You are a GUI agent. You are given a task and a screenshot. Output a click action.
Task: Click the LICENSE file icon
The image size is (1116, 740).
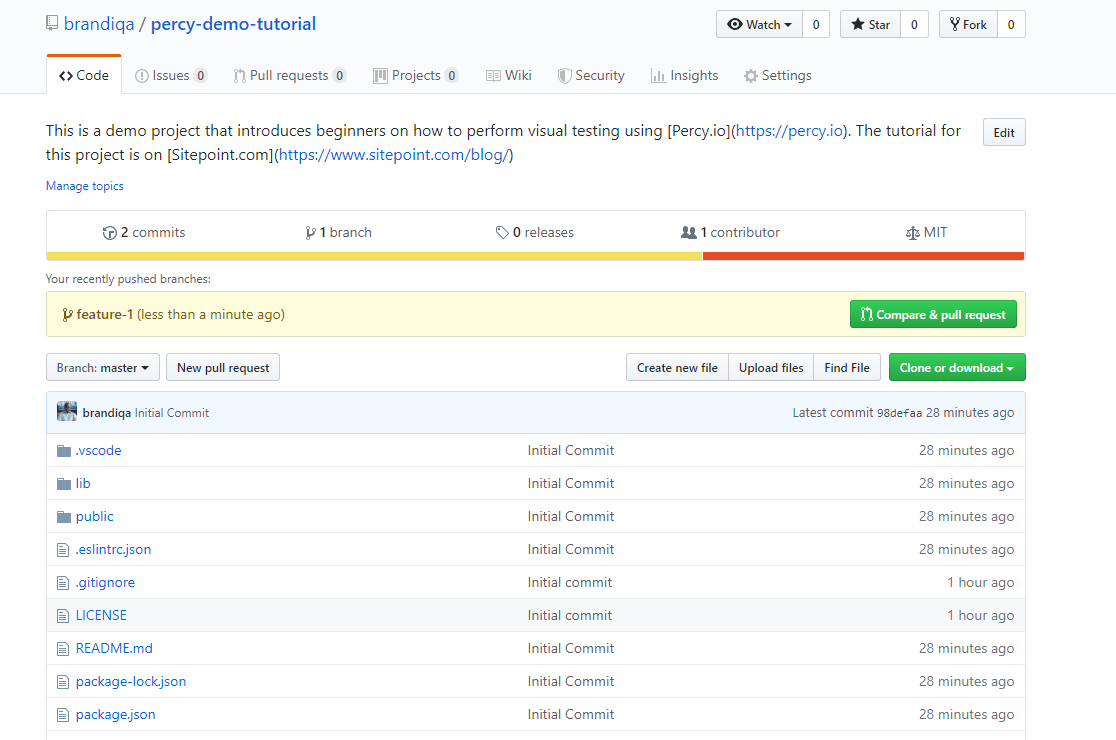tap(64, 615)
